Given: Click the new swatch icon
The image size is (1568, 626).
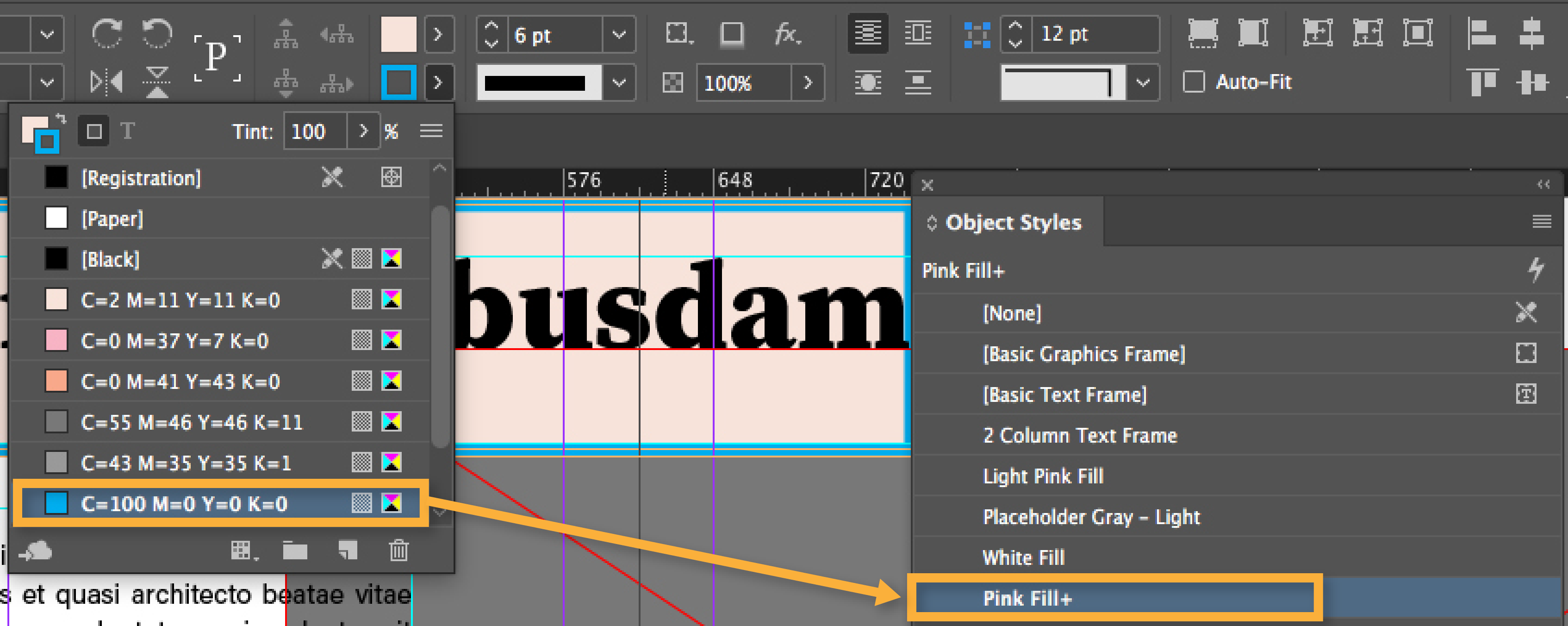Looking at the screenshot, I should pyautogui.click(x=348, y=551).
